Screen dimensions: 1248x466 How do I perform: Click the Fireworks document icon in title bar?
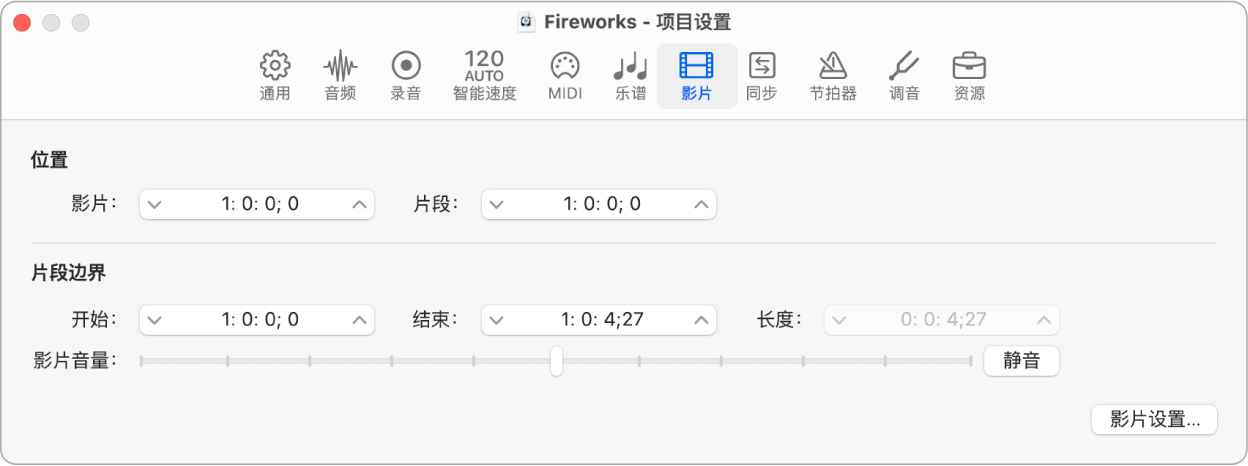[526, 22]
